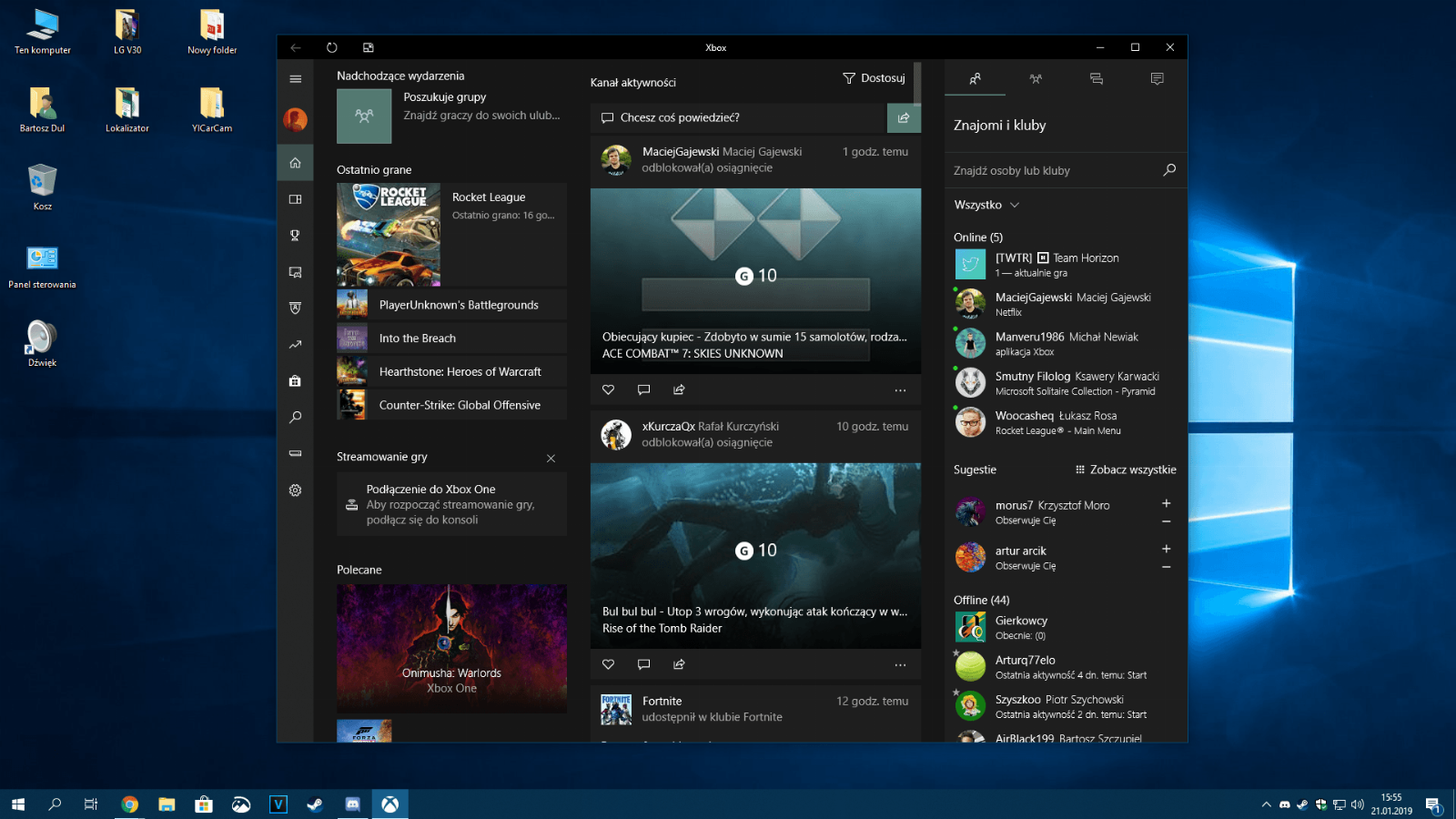Click Zobacz wszystkie suggestions link
This screenshot has height=819, width=1456.
click(1126, 470)
